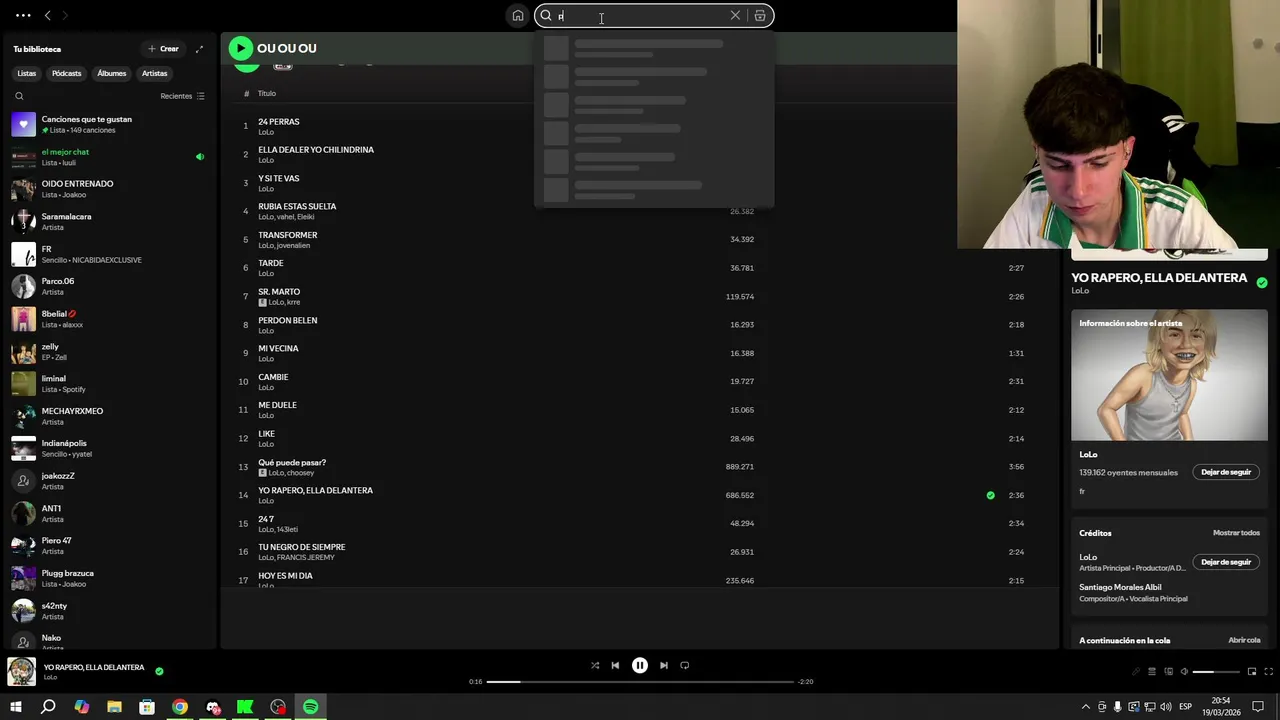Open the miniplayer icon

[1252, 672]
